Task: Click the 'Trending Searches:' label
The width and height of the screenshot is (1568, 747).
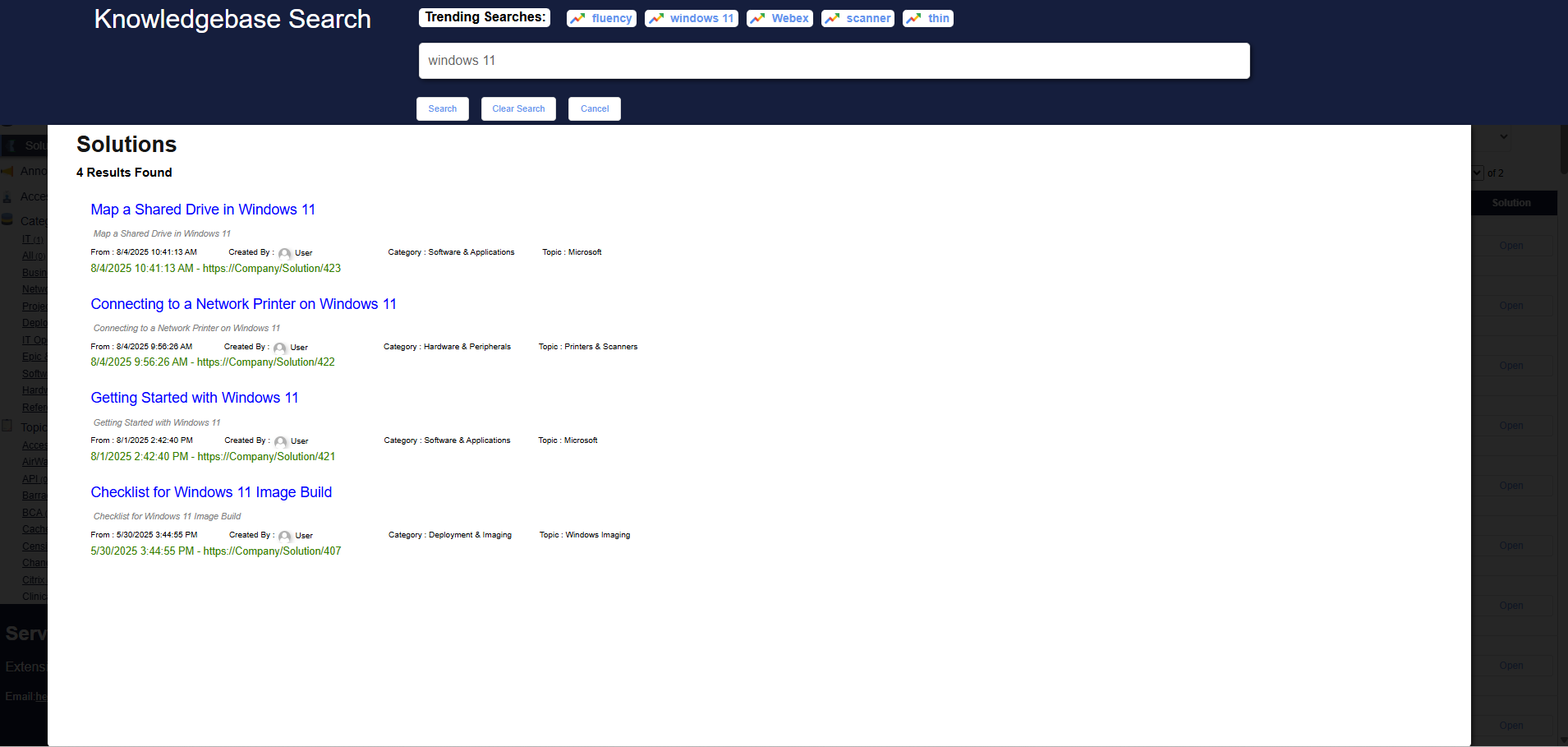Action: pyautogui.click(x=485, y=17)
